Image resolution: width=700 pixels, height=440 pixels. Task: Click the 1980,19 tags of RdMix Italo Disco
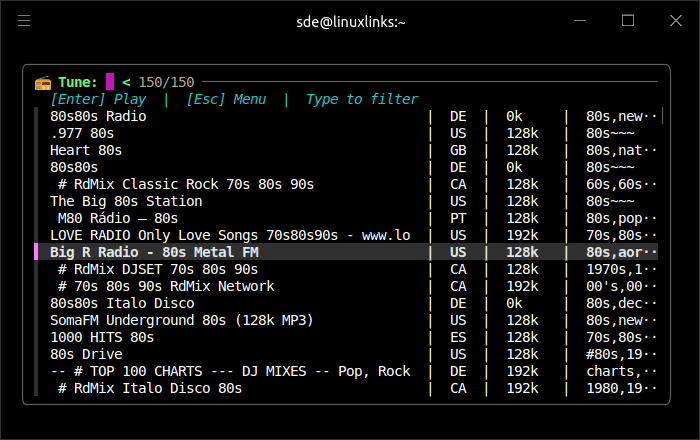tap(621, 389)
